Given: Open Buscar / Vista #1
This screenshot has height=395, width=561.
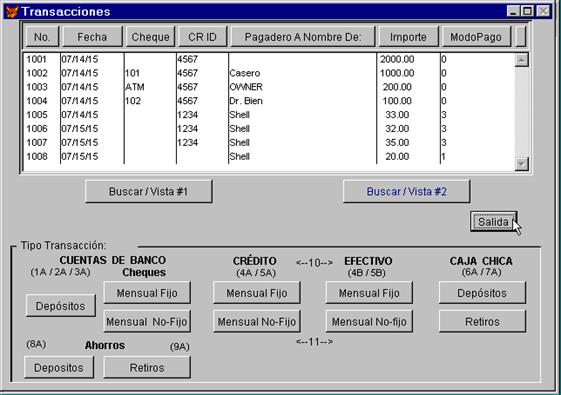Looking at the screenshot, I should [x=148, y=191].
